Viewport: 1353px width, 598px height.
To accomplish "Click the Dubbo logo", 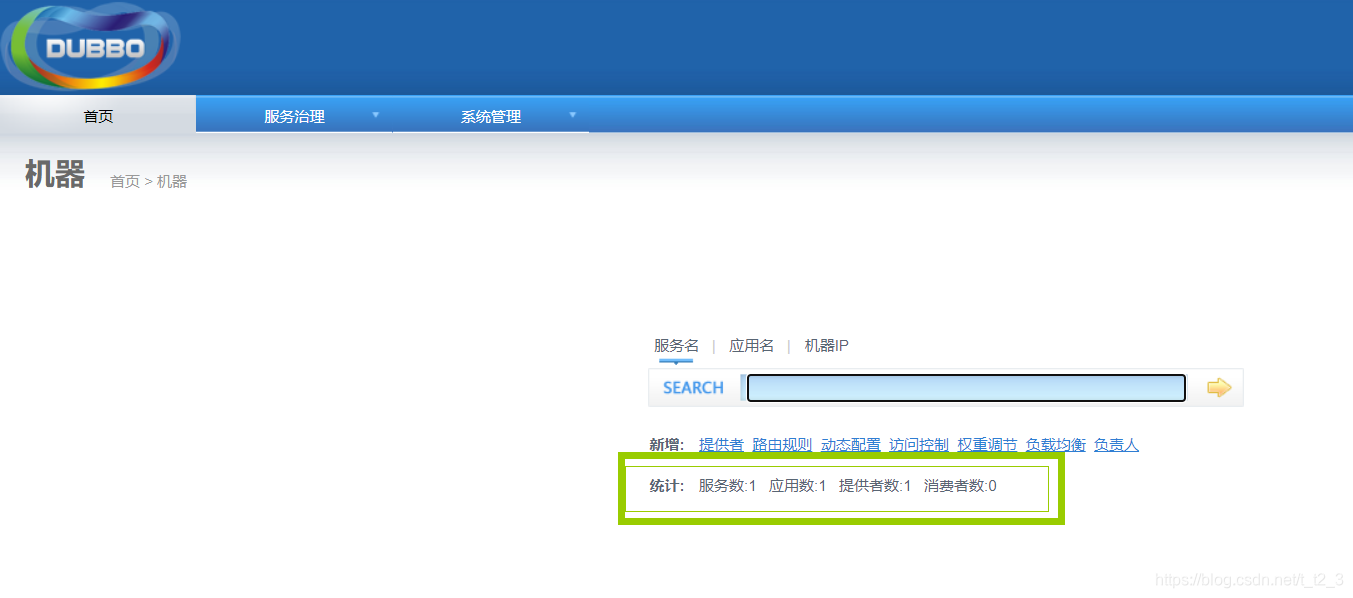I will 90,46.
